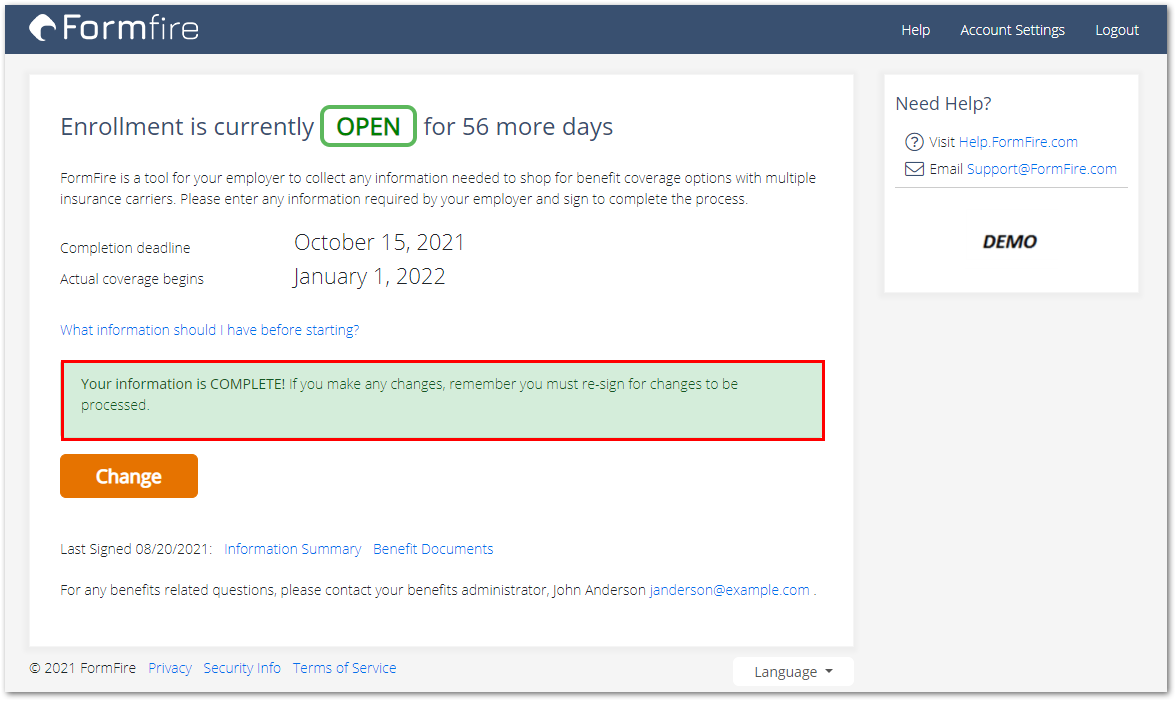Email janderson@example.com benefits administrator

coord(729,590)
